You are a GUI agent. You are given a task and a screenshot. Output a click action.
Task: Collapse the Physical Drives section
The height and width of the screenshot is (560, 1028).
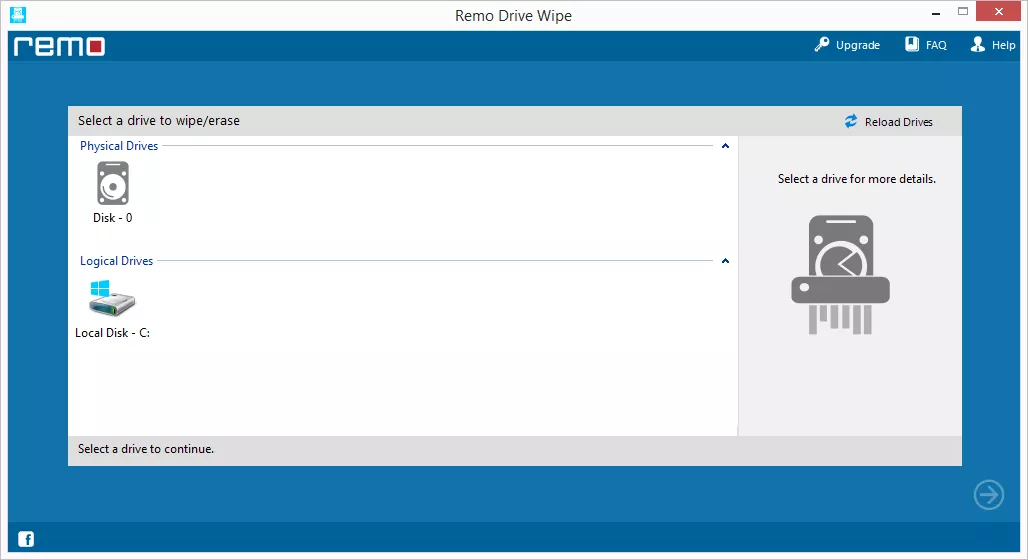point(725,146)
